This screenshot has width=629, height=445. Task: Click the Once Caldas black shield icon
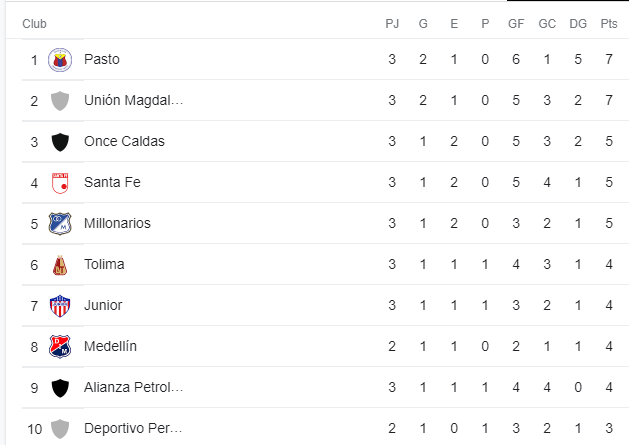(60, 142)
